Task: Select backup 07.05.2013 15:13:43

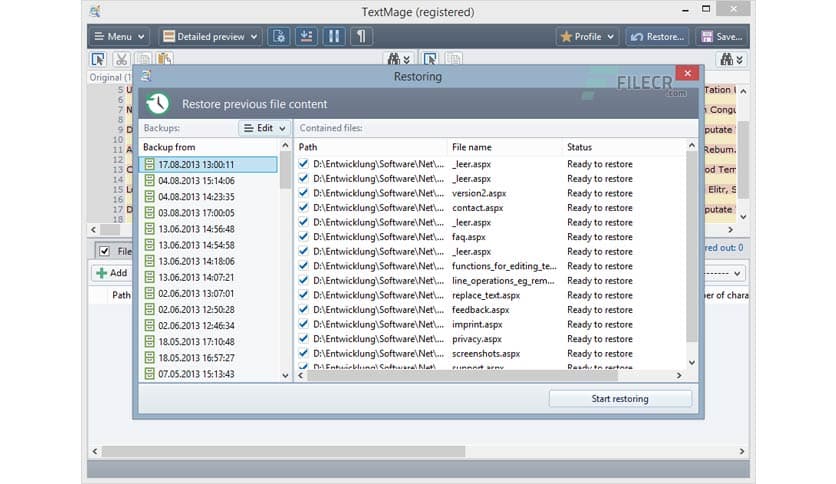Action: [x=208, y=374]
